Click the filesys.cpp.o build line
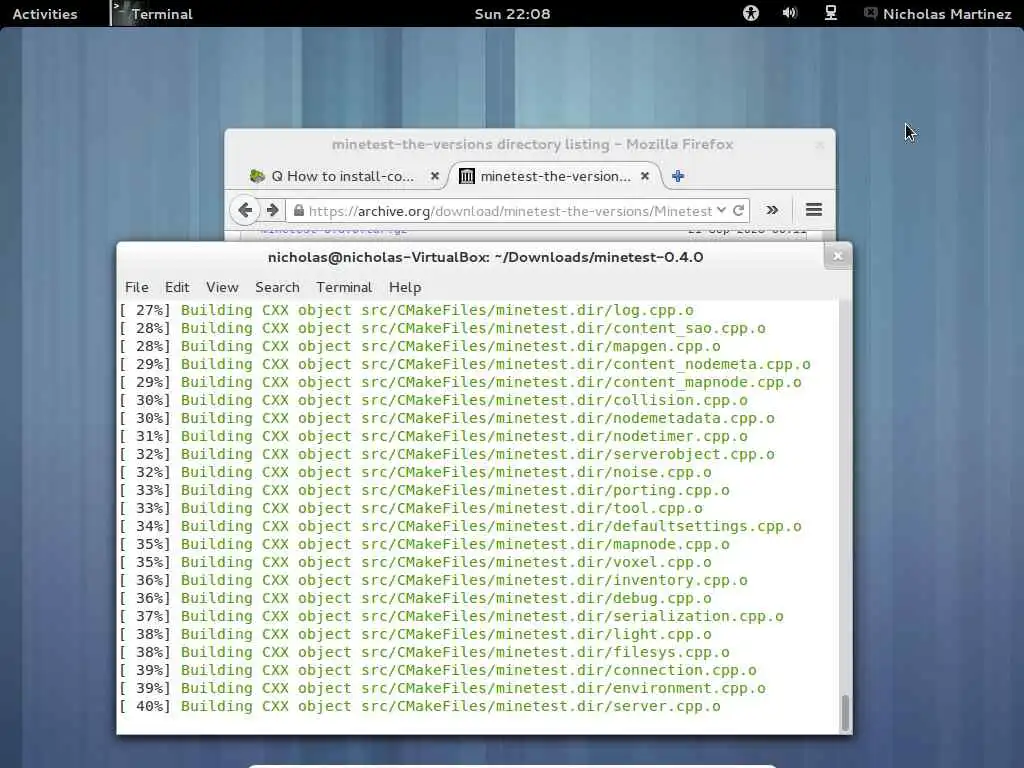The width and height of the screenshot is (1024, 768). pos(424,652)
